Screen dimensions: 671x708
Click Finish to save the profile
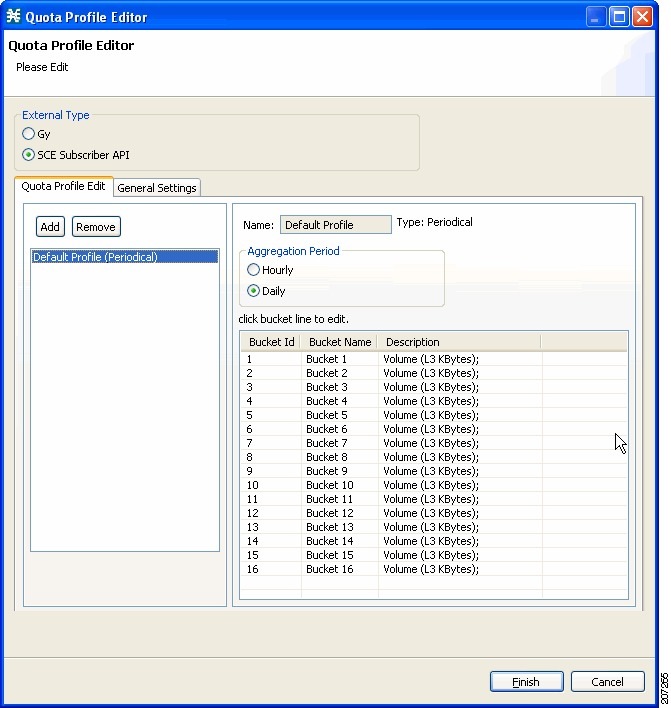click(527, 682)
